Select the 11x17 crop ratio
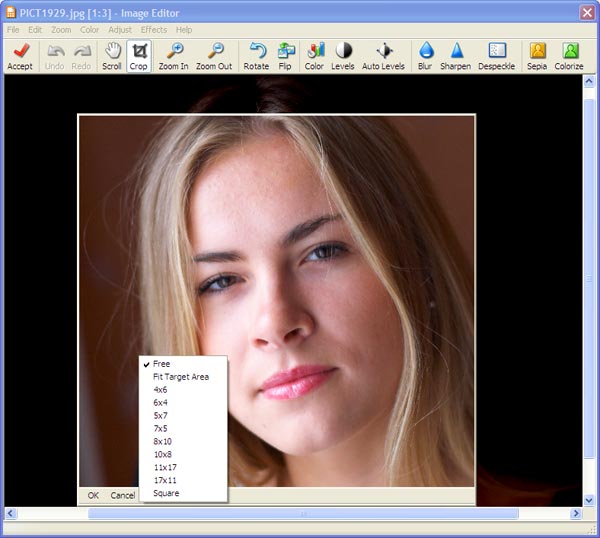Screen dimensions: 600x538 pos(183,468)
